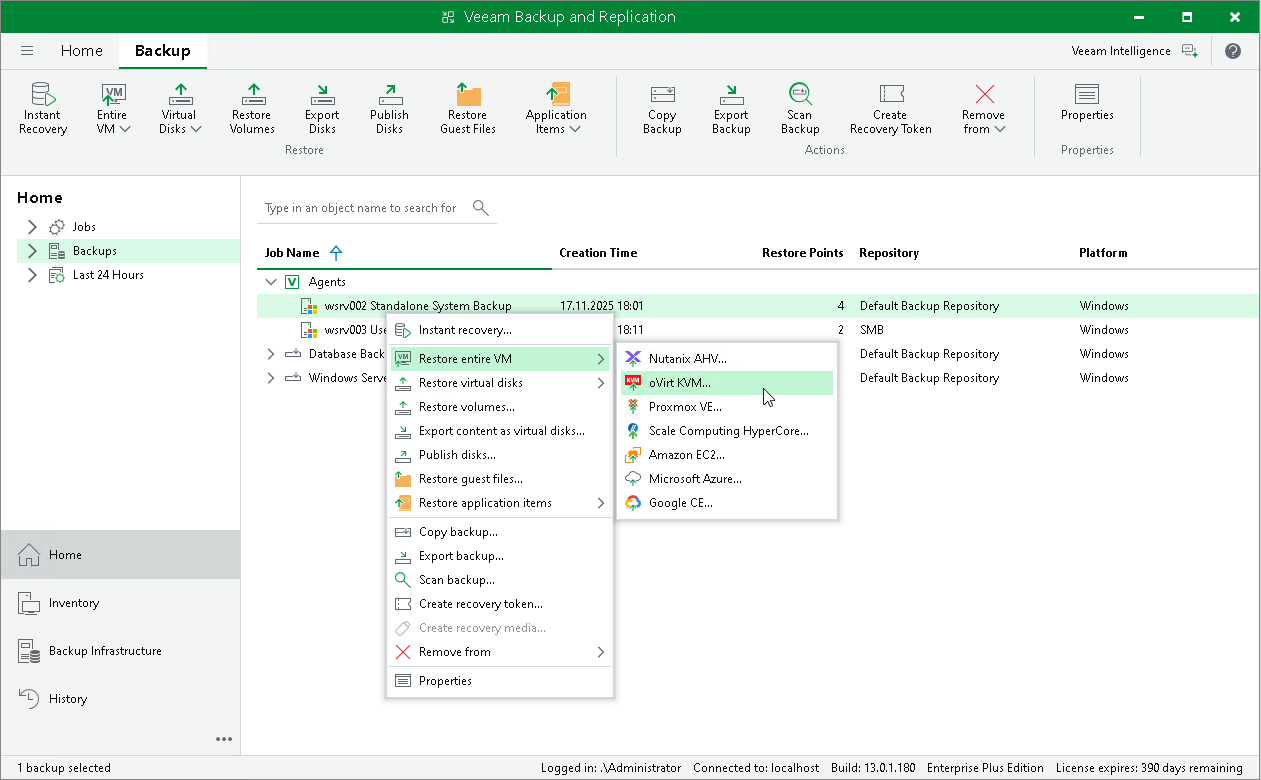Select the Home navigation view
This screenshot has height=780, width=1261.
tap(120, 555)
